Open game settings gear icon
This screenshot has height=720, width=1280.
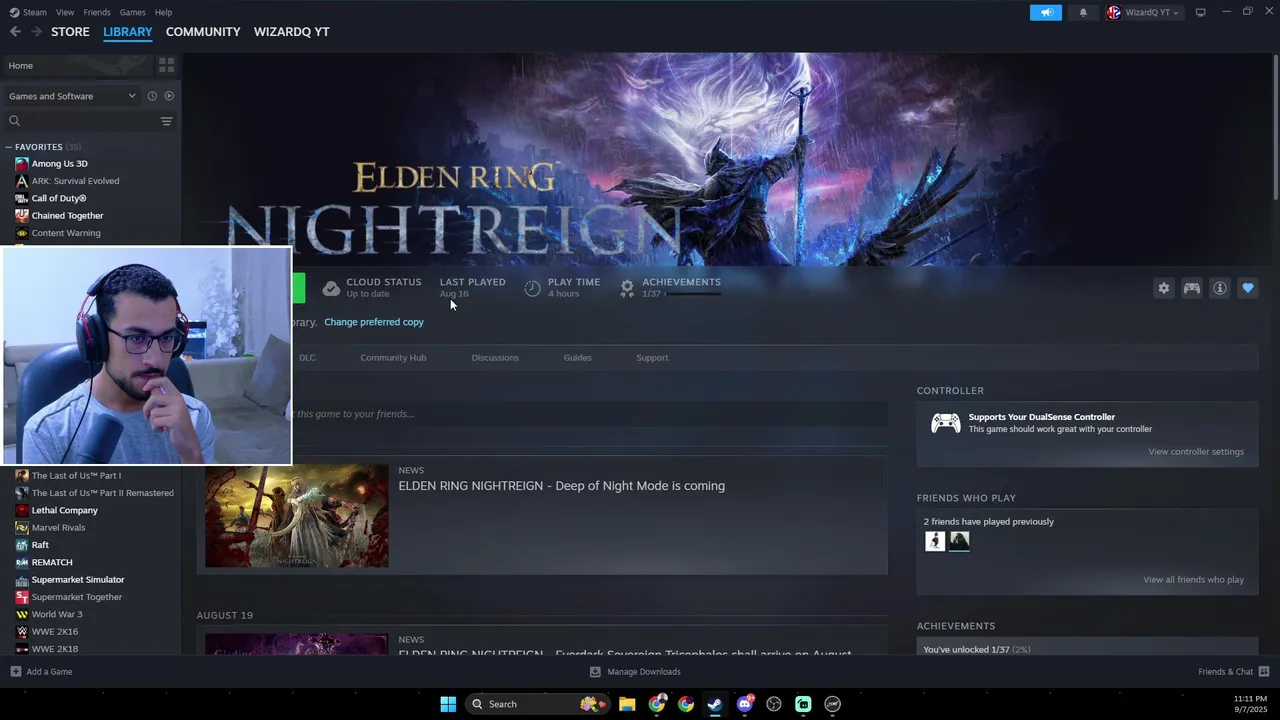point(1164,288)
